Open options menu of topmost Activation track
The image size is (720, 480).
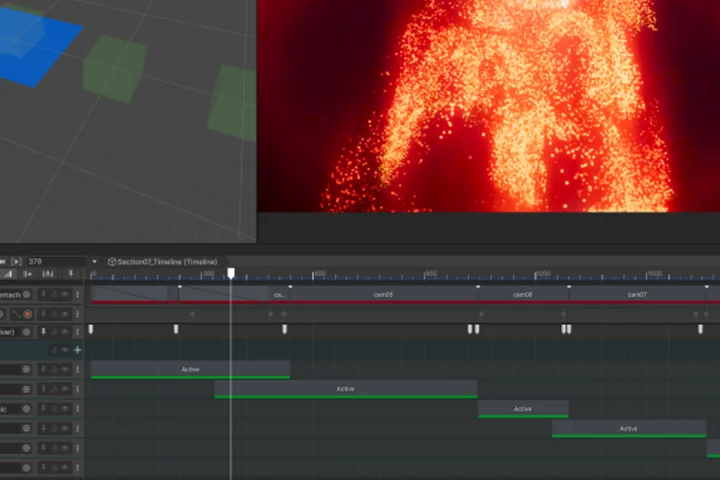[x=77, y=369]
